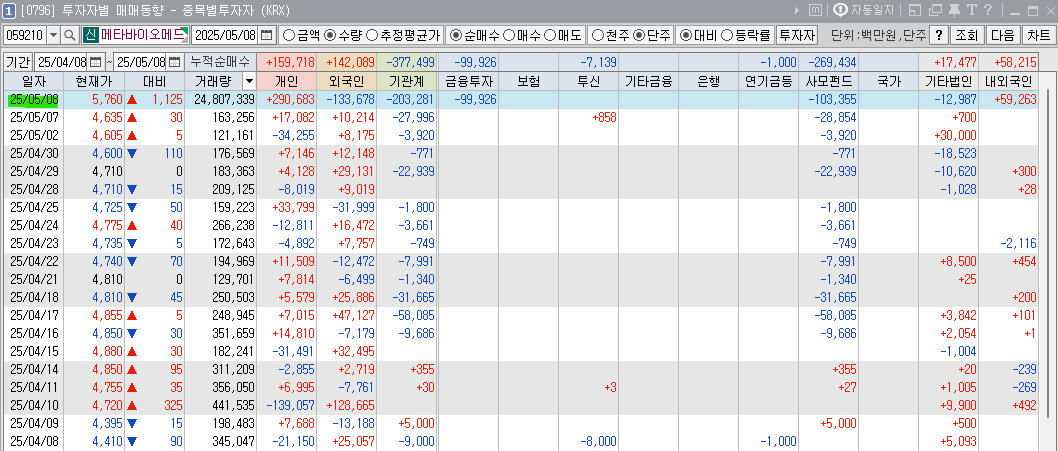Click the 2025/05/08 date input field

click(x=226, y=35)
